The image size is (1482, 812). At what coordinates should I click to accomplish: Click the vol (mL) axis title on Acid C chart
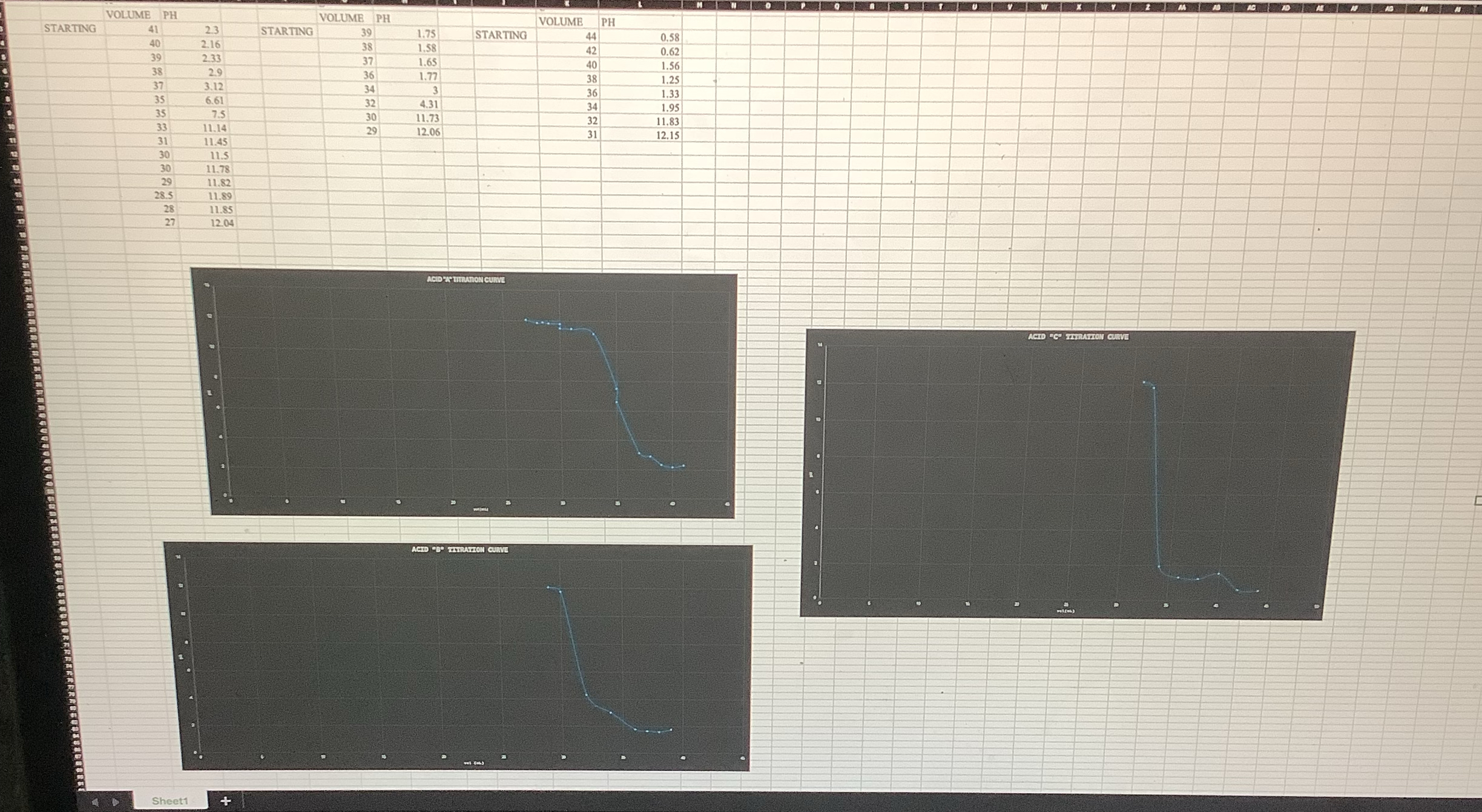[x=1065, y=611]
